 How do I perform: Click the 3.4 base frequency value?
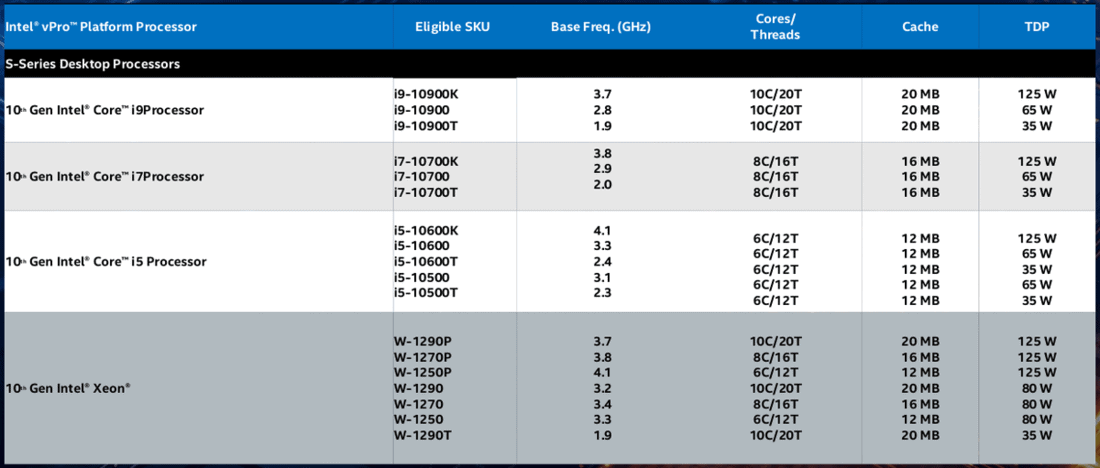(603, 404)
